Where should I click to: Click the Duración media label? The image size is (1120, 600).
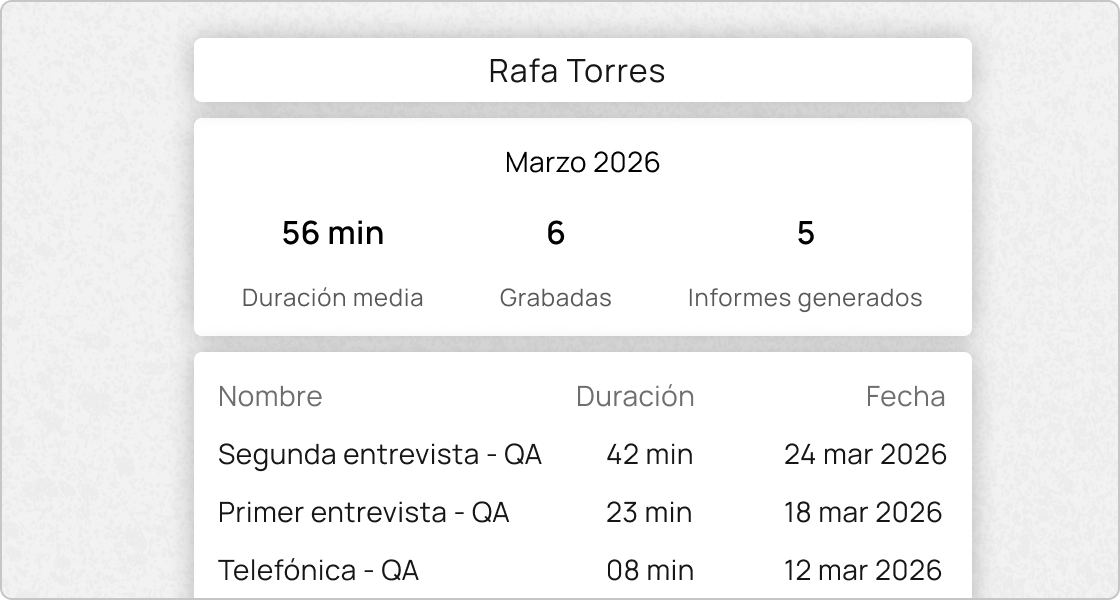tap(333, 297)
